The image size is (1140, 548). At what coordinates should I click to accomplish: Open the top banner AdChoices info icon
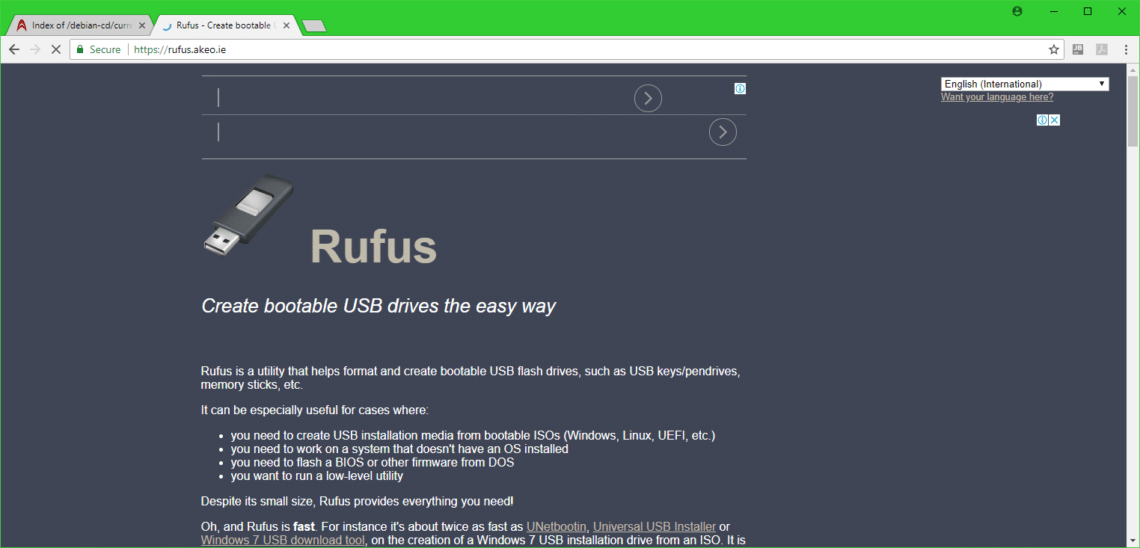point(740,89)
